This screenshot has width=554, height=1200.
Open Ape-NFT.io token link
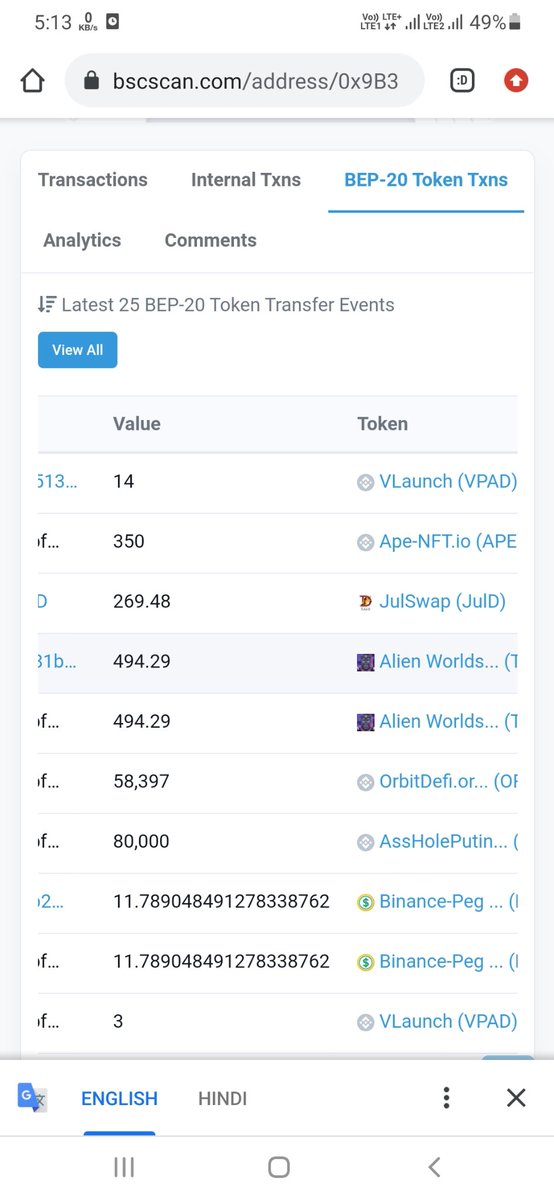448,541
